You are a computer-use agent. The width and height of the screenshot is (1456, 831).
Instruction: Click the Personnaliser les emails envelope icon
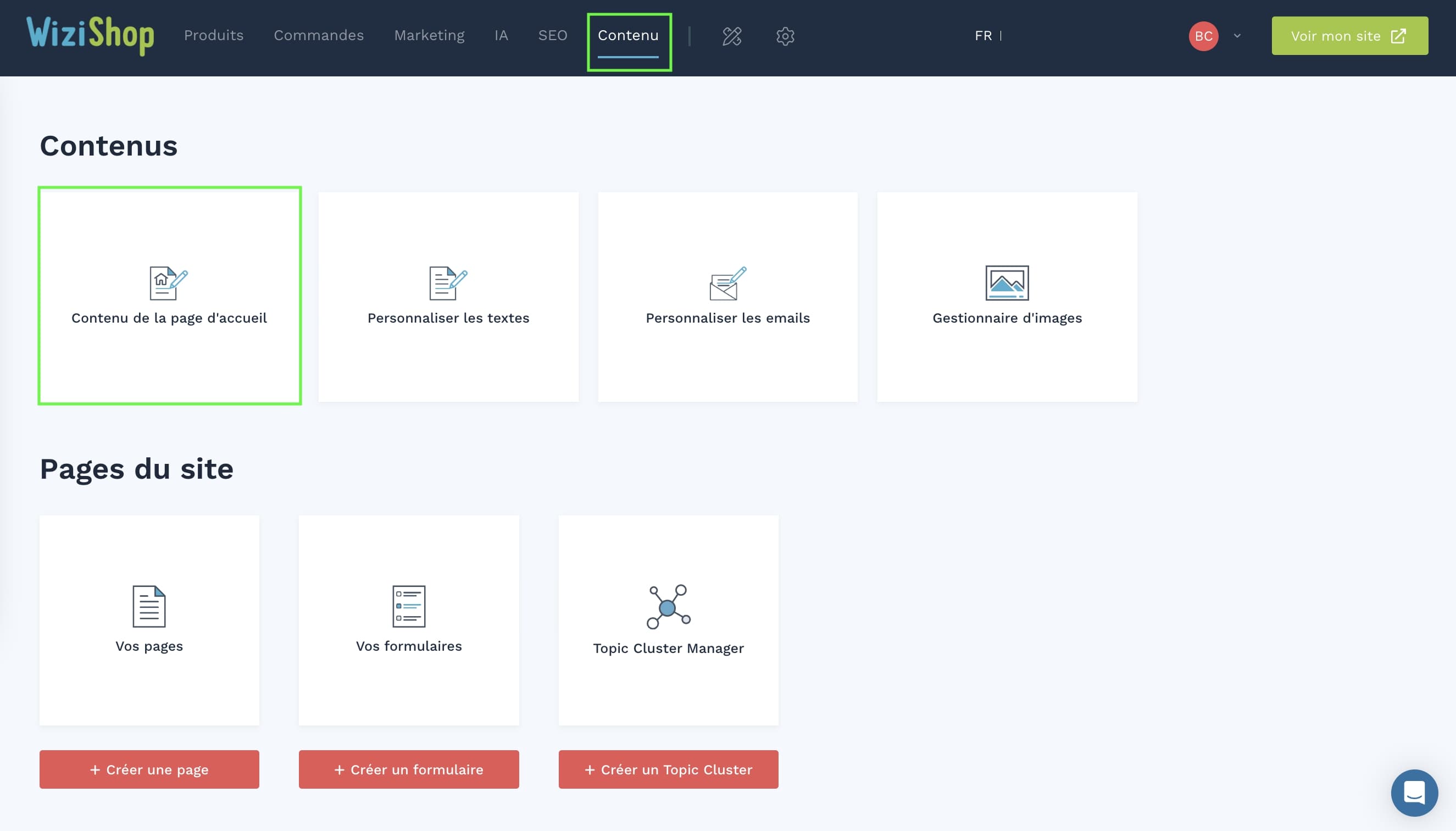(x=727, y=283)
